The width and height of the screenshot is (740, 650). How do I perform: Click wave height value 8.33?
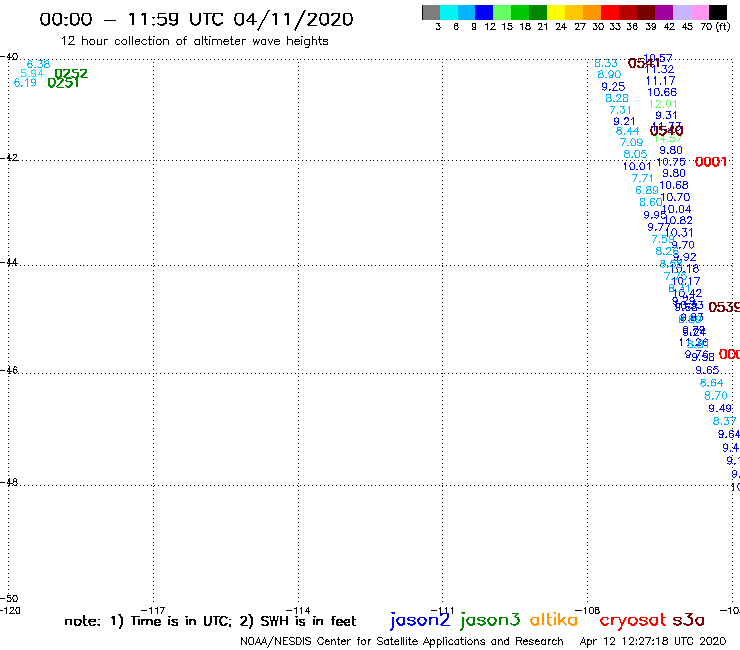pyautogui.click(x=606, y=63)
